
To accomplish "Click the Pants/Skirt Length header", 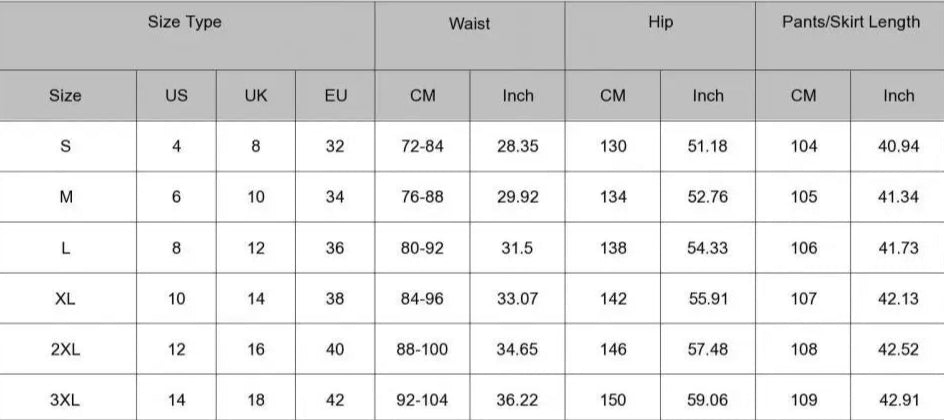I will pyautogui.click(x=850, y=35).
